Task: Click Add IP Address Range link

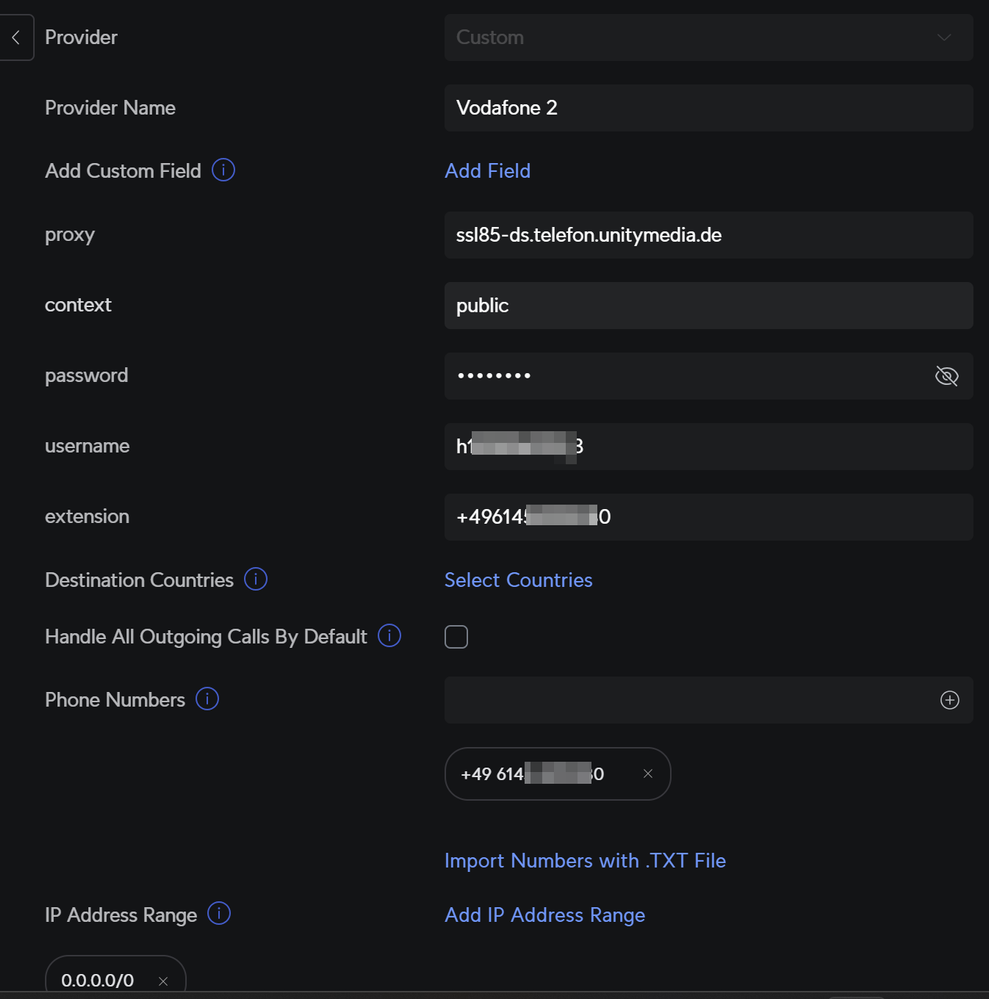Action: point(544,915)
